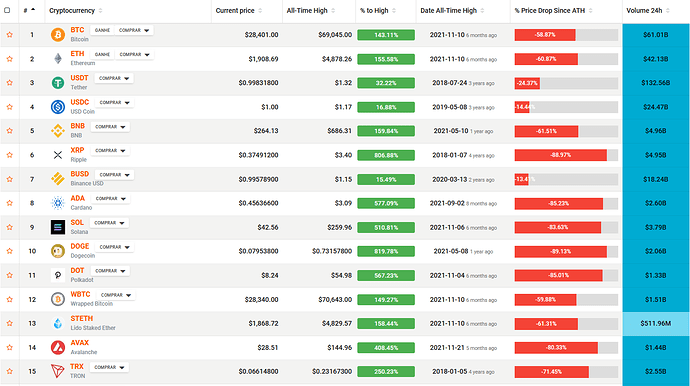Image resolution: width=690 pixels, height=386 pixels.
Task: Open the COMPRAR dropdown for BTC
Action: (x=134, y=30)
